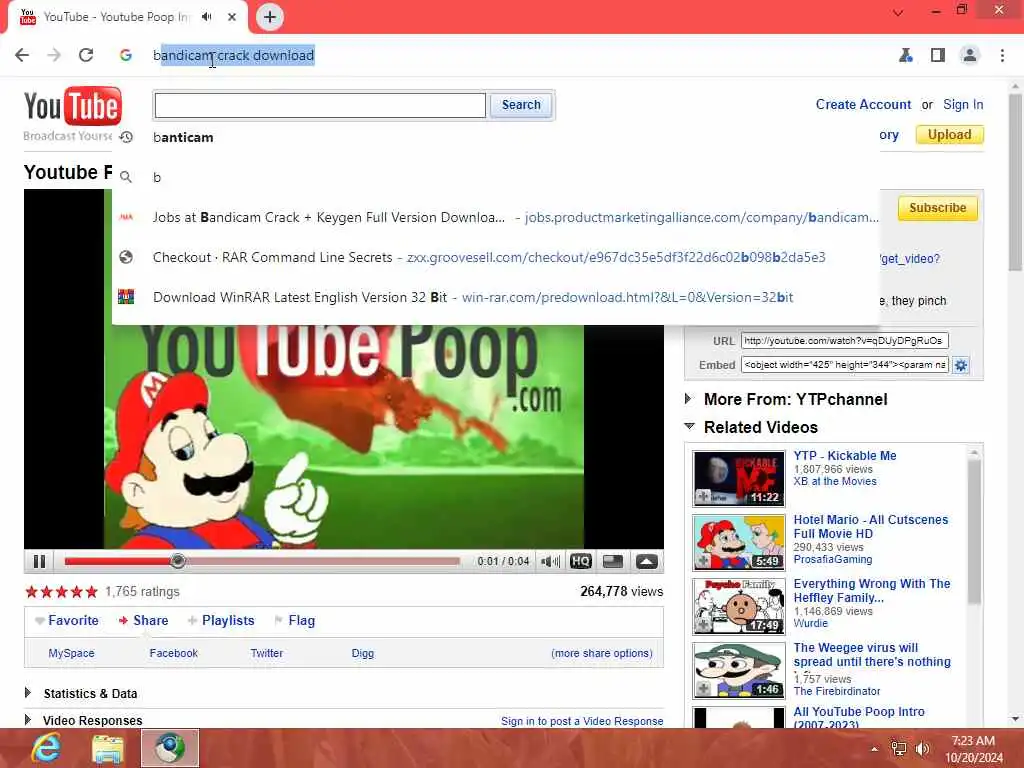Pause the video with the pause button
The image size is (1024, 768).
coord(39,561)
